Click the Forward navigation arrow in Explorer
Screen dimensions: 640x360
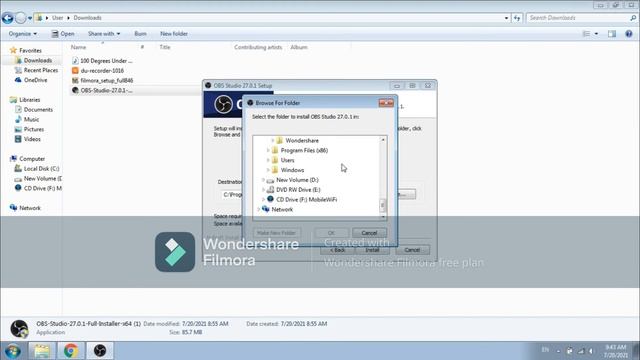tap(20, 18)
